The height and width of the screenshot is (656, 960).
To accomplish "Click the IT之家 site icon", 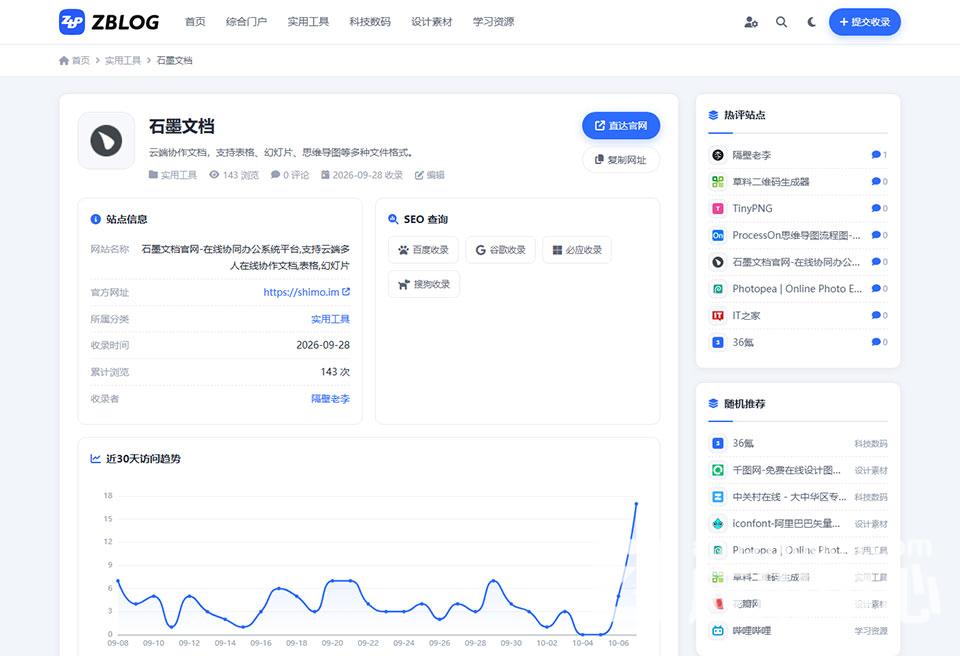I will click(718, 315).
